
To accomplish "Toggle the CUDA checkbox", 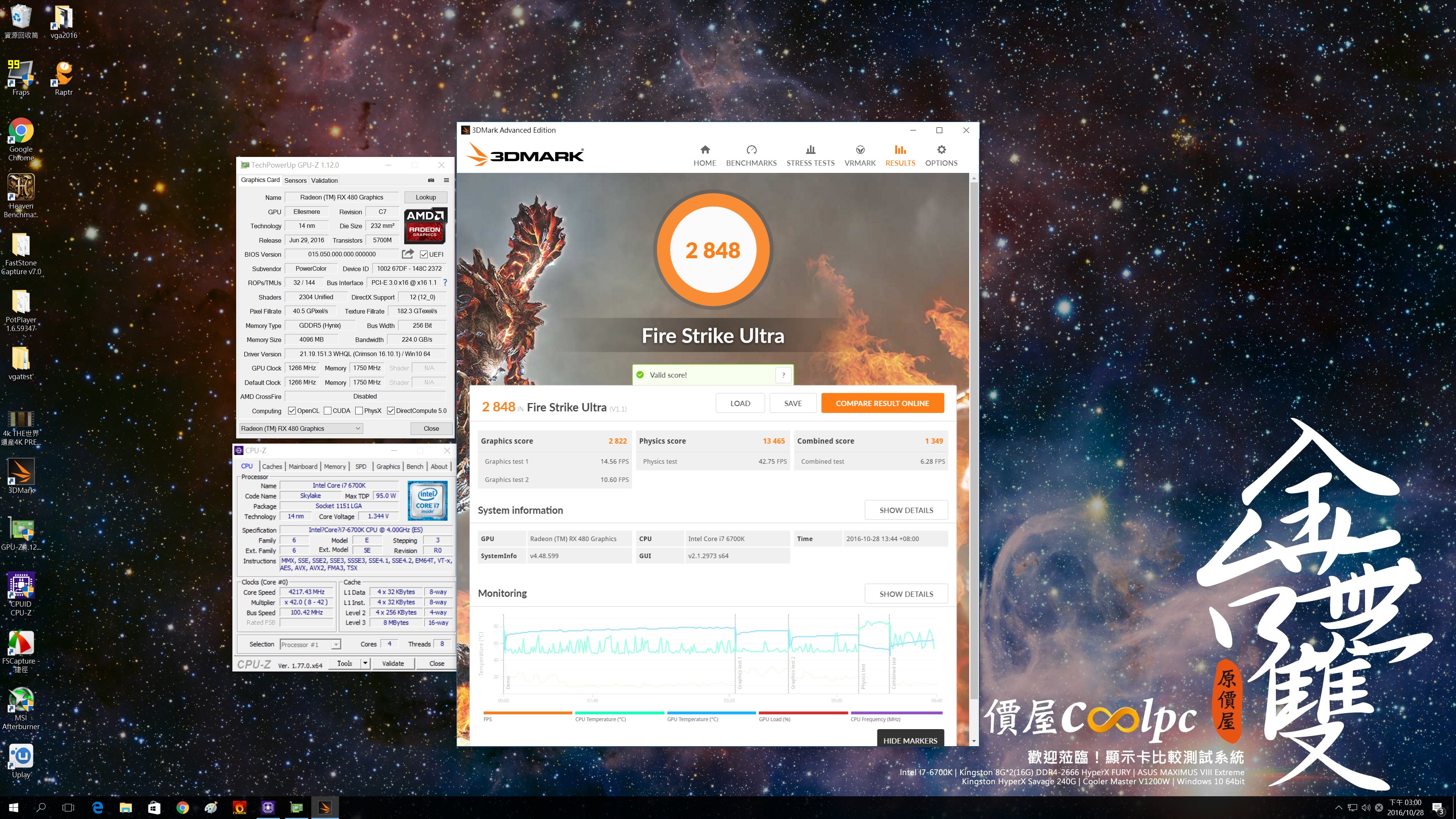I will tap(327, 411).
